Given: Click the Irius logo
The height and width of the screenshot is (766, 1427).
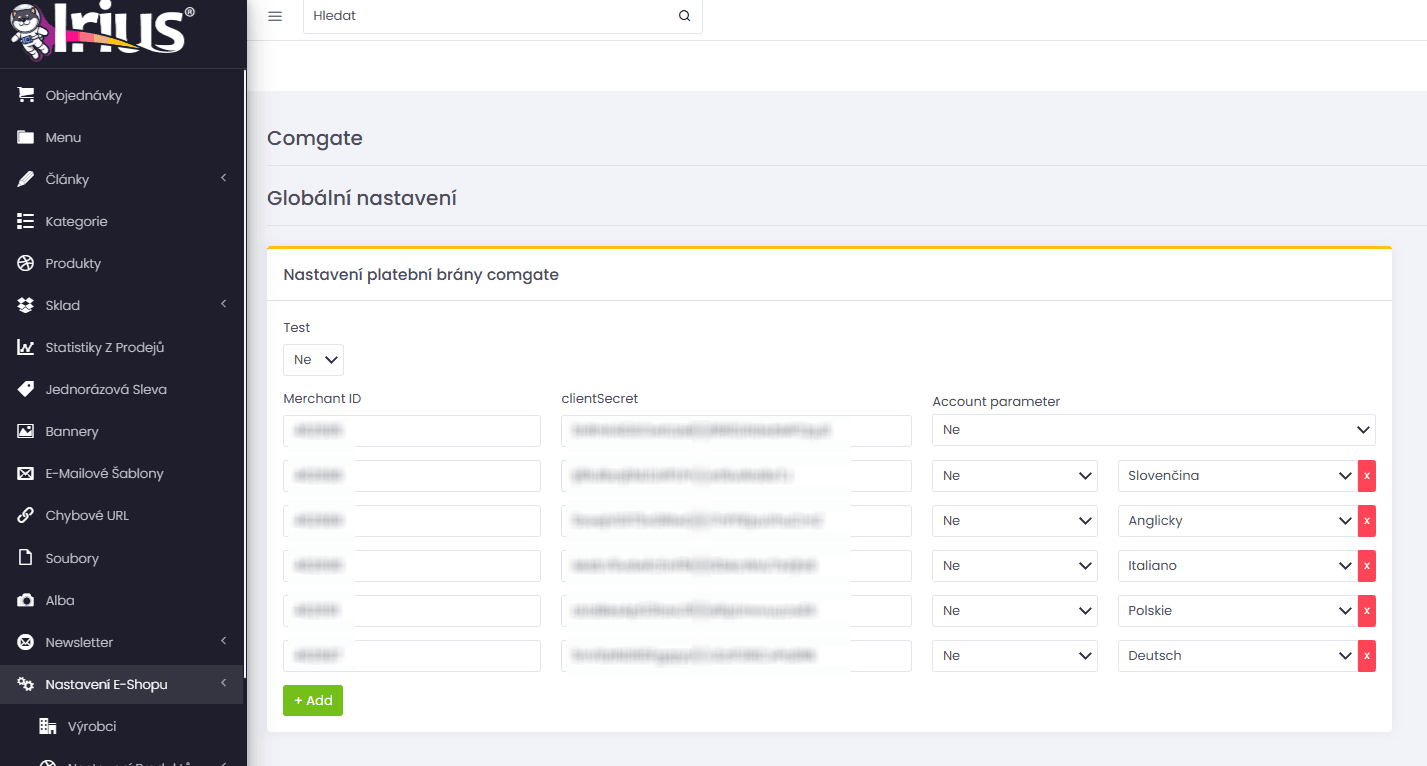Looking at the screenshot, I should tap(102, 30).
